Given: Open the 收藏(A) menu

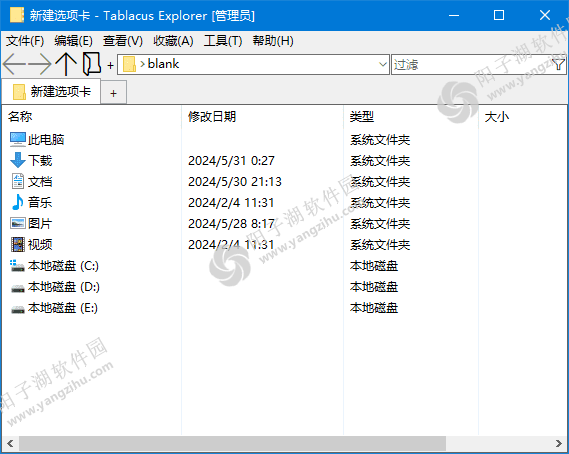Looking at the screenshot, I should [173, 41].
